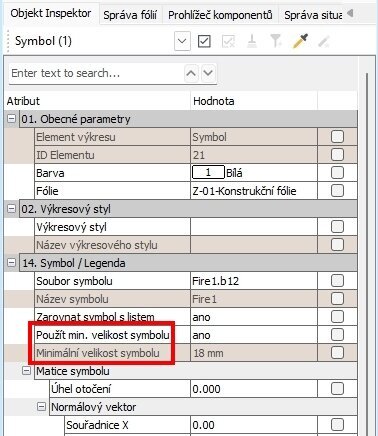
Task: Tick the checkbox for Výkresový styl row
Action: 337,227
